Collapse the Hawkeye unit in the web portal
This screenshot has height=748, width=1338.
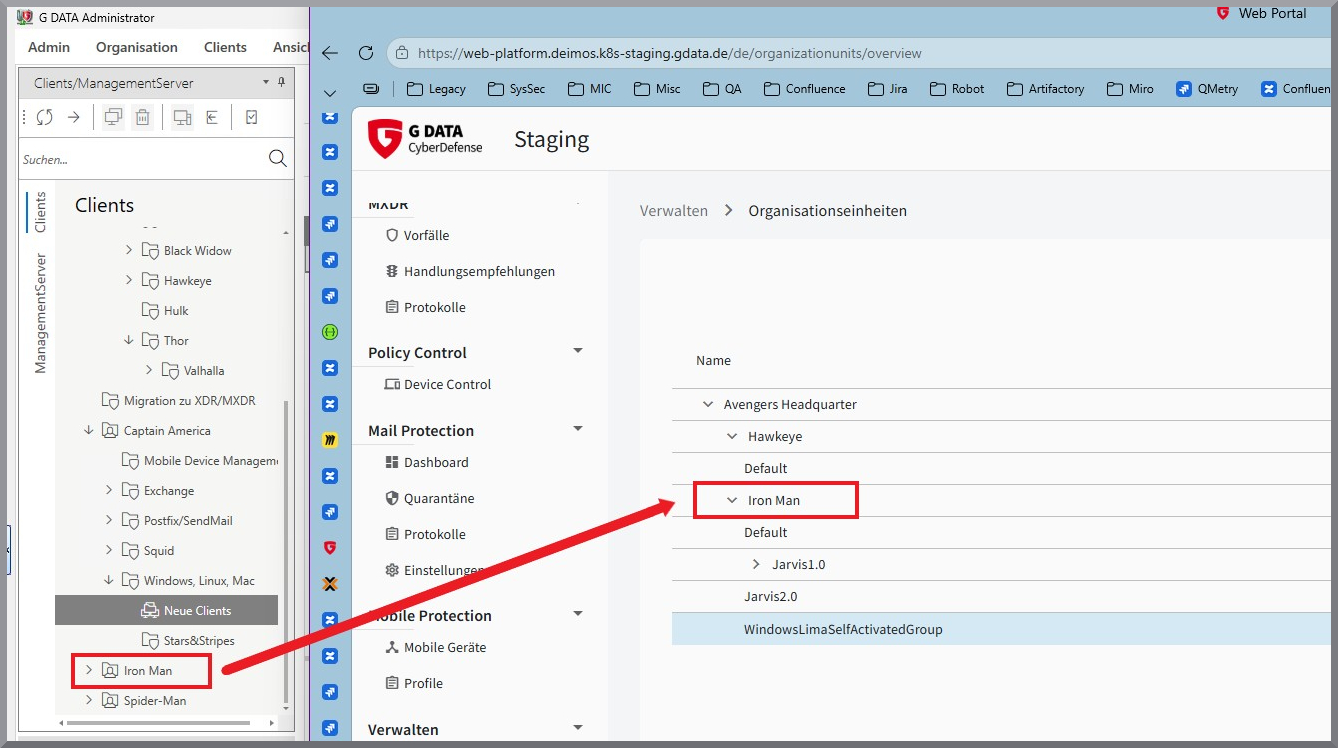coord(733,437)
